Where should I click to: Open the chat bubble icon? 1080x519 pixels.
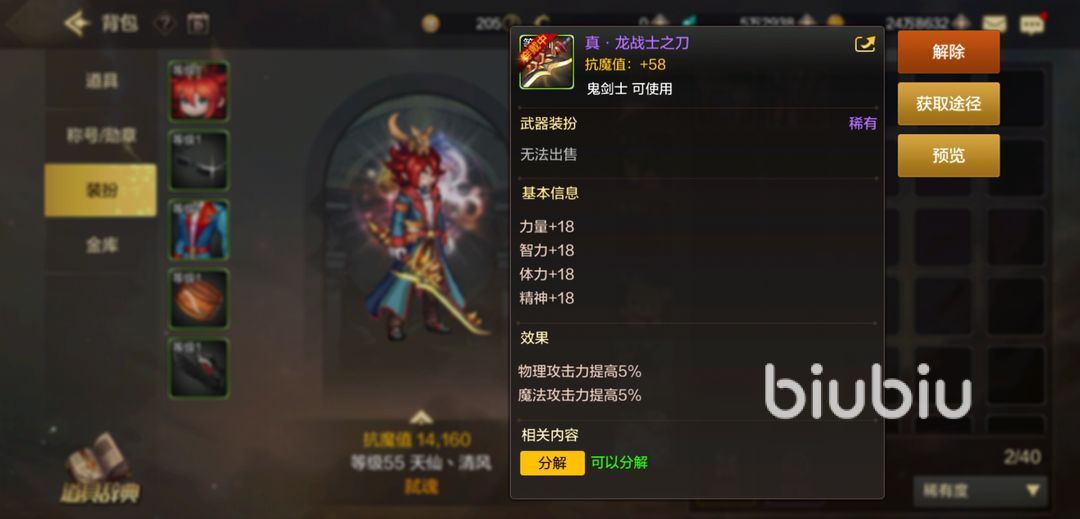tap(1031, 25)
